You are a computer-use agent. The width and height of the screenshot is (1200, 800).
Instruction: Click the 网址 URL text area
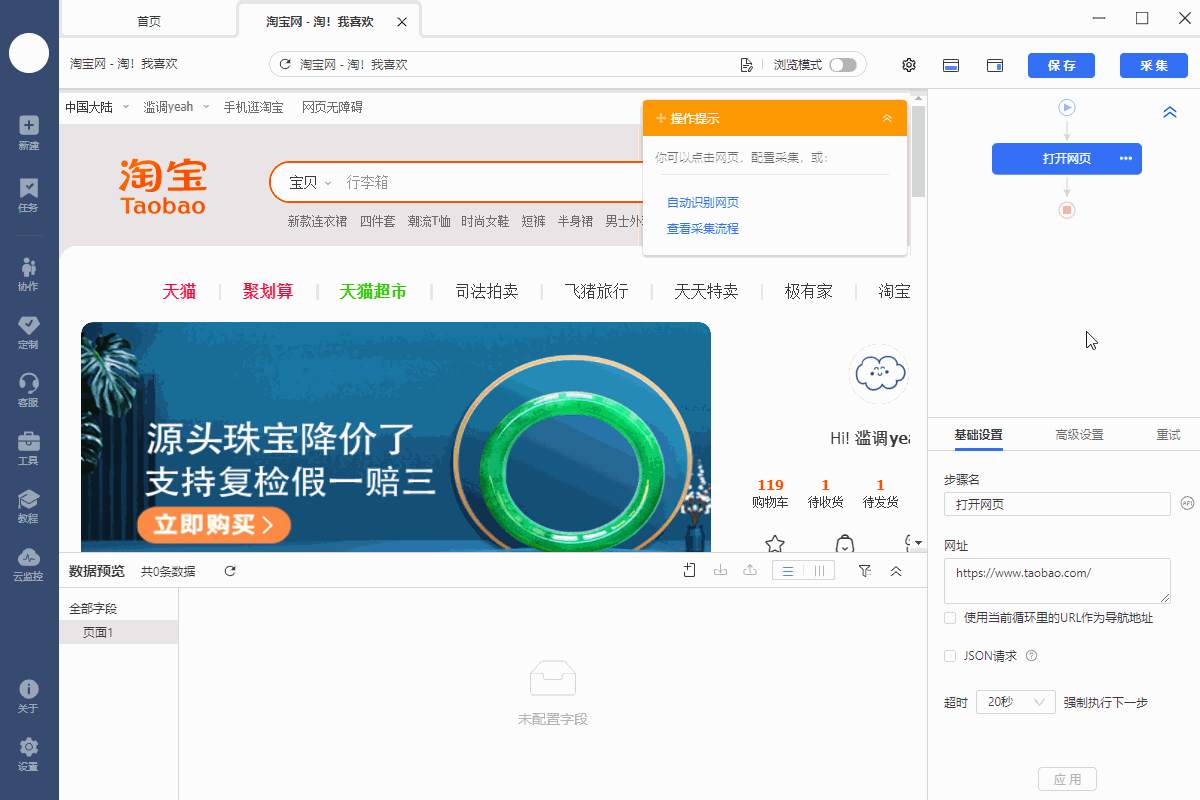point(1057,581)
